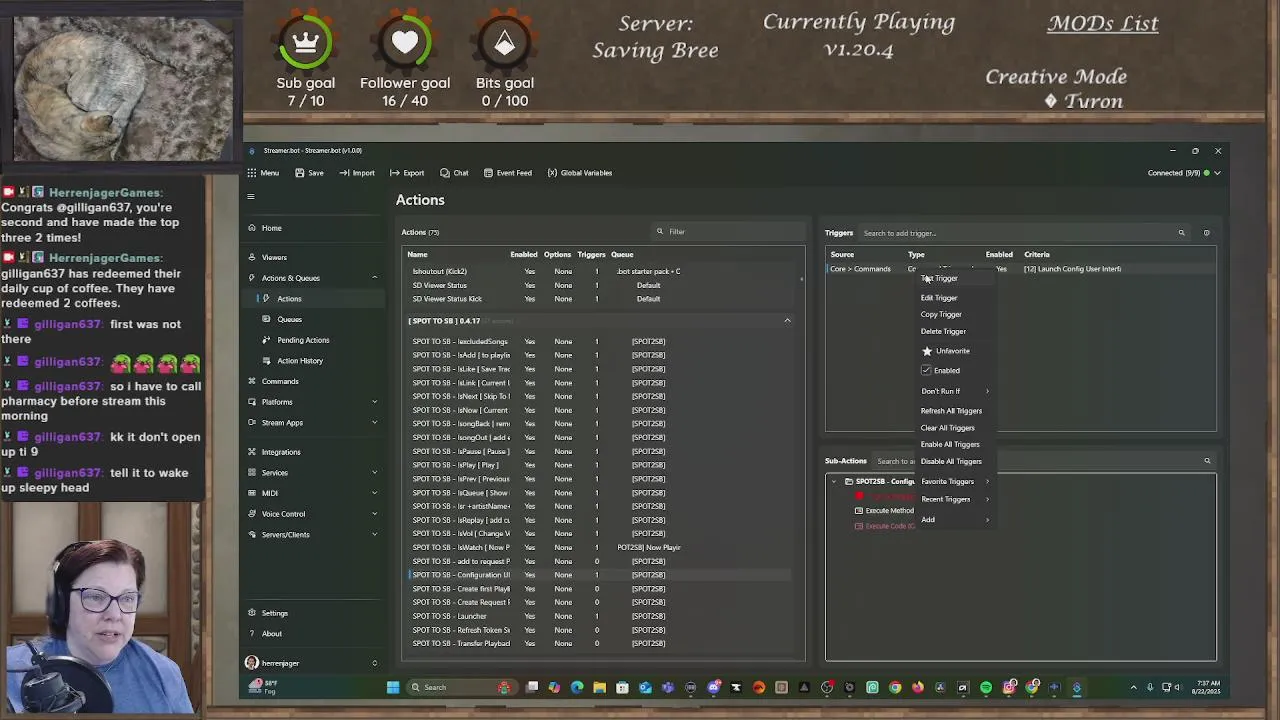Open the Recent Triggers submenu

[955, 499]
